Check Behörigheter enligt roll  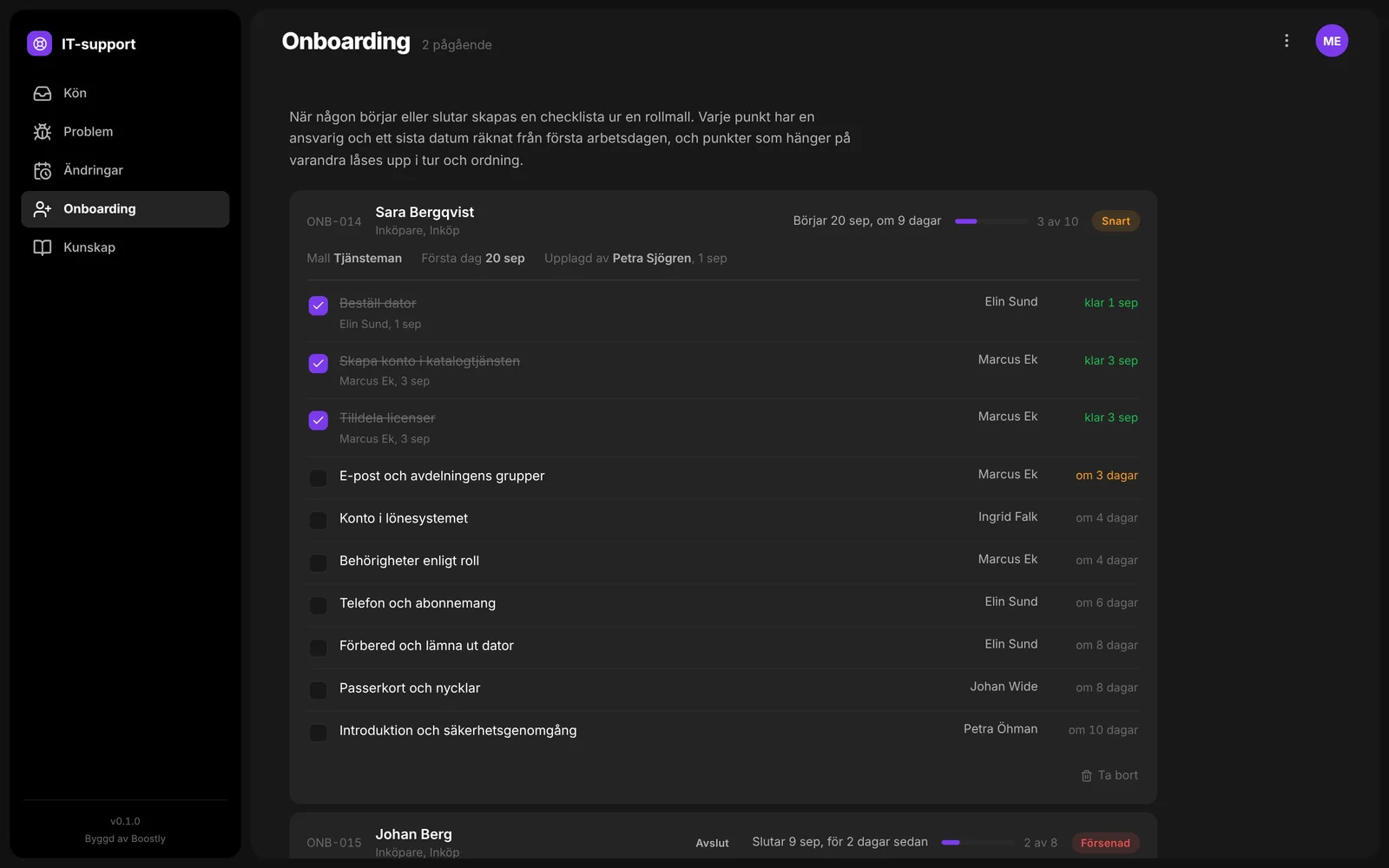[319, 563]
